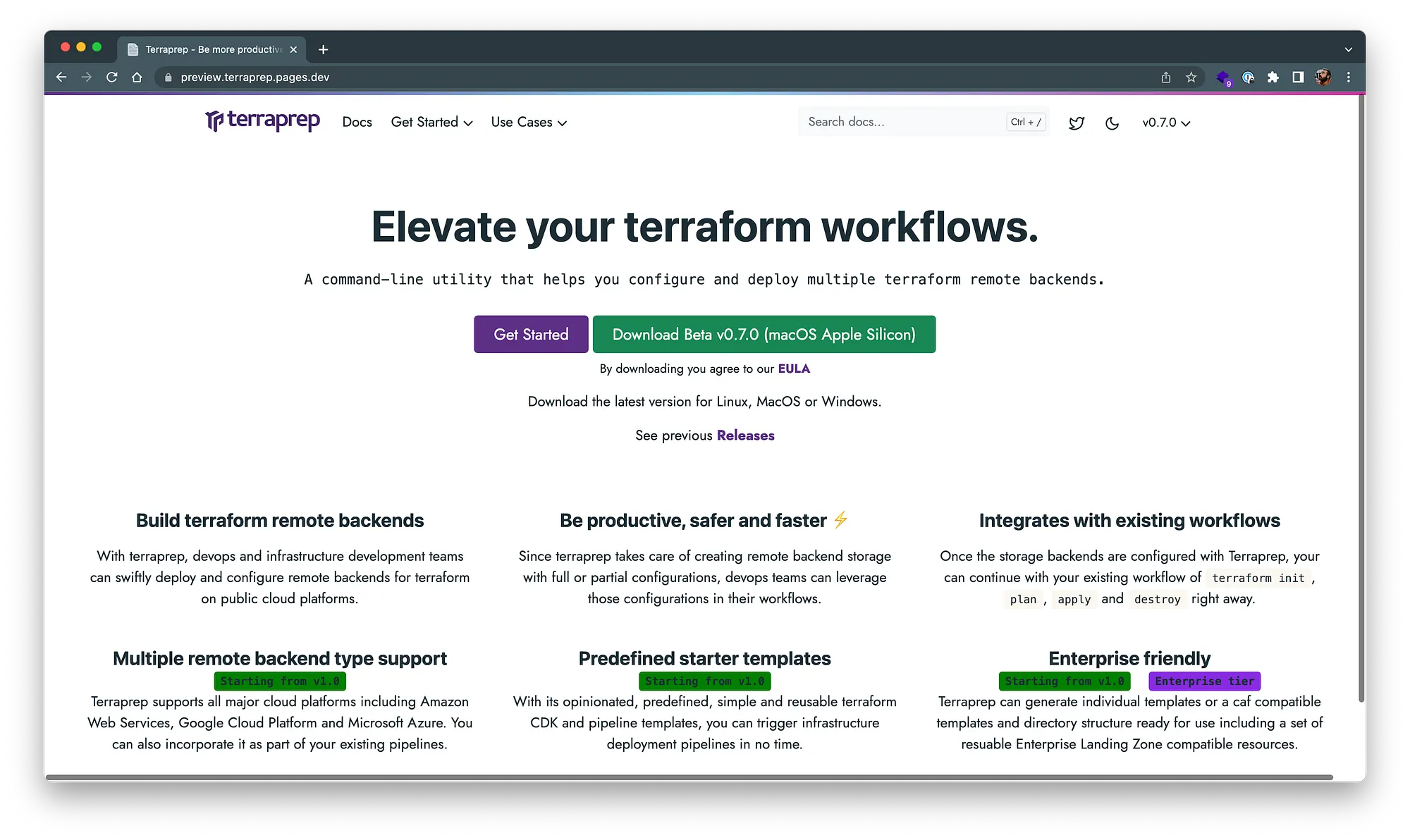This screenshot has height=840, width=1410.
Task: Open the EULA link
Action: coord(794,369)
